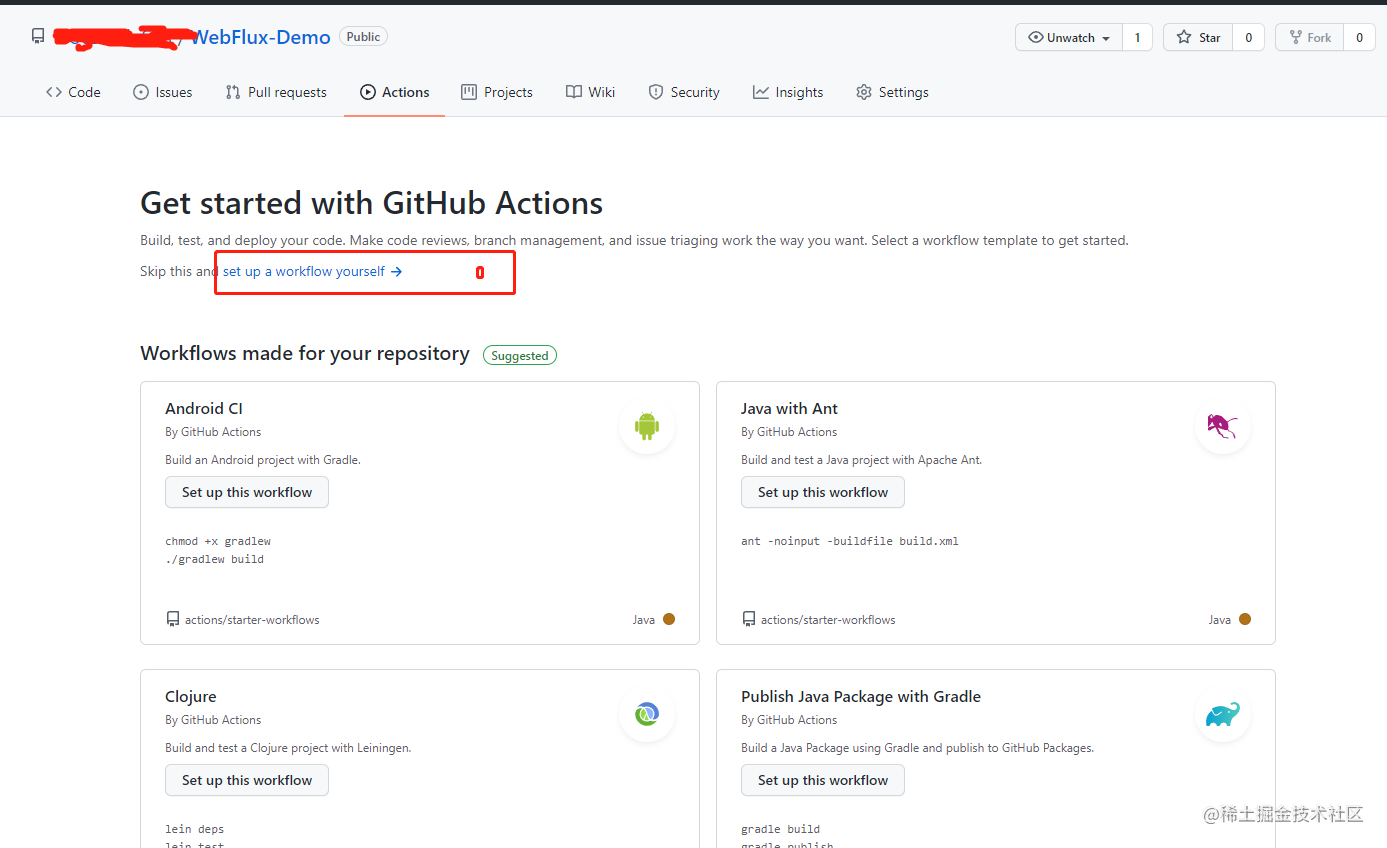
Task: Open Insights via the graph icon
Action: (760, 91)
